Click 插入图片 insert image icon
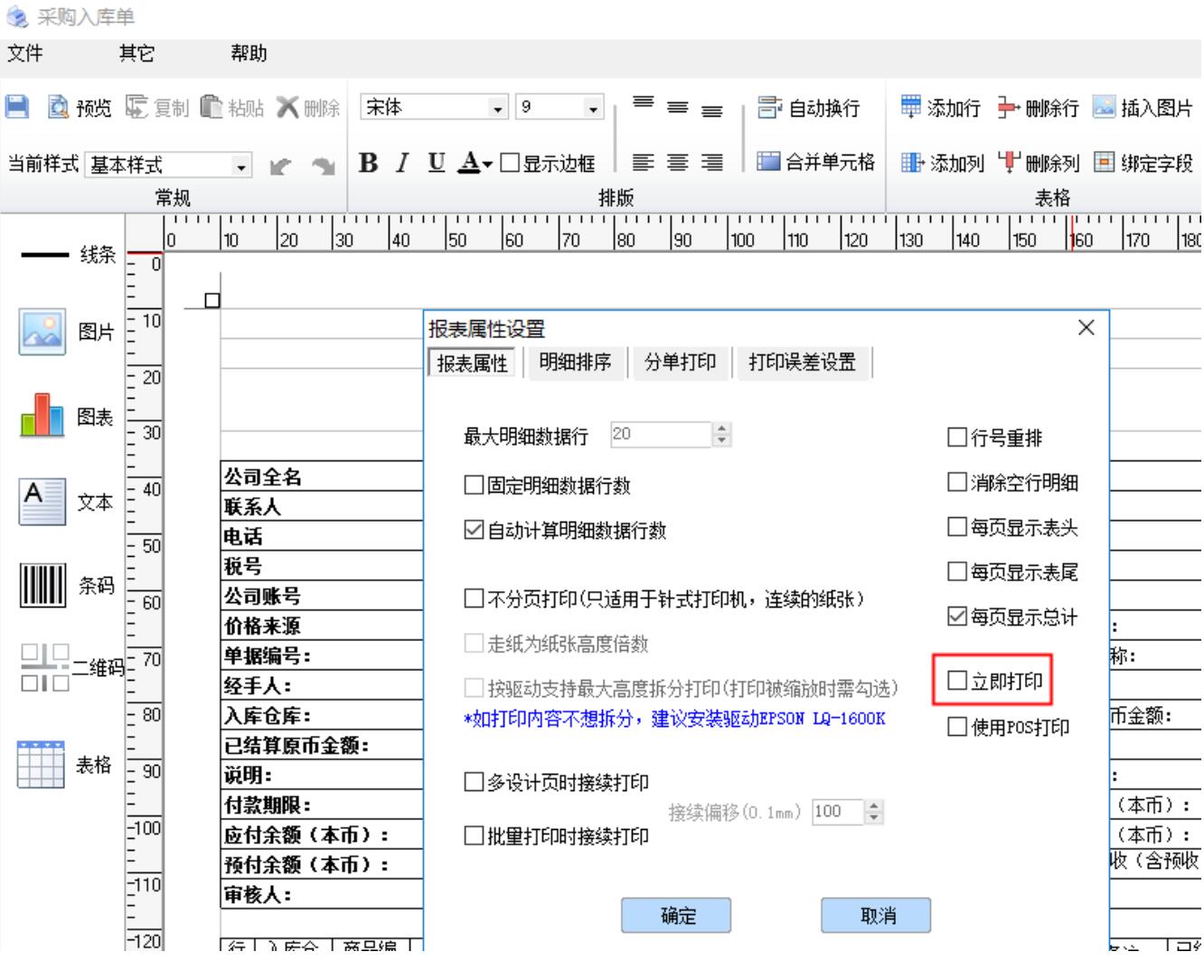 tap(1104, 108)
